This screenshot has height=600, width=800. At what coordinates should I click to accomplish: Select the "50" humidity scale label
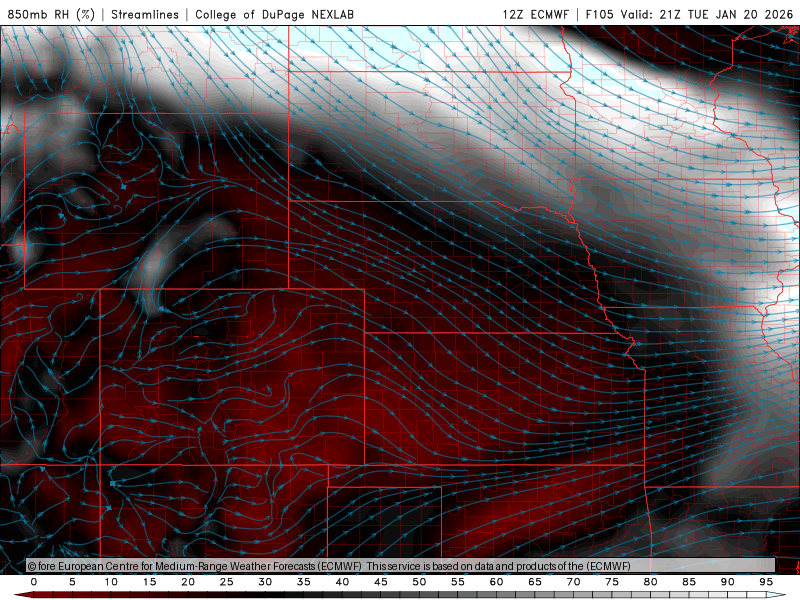tap(419, 582)
